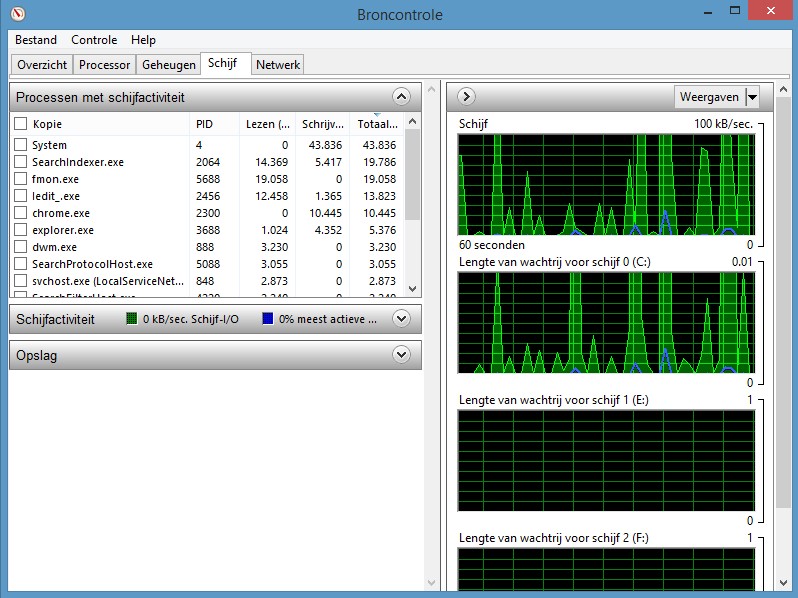Close the Broncontrole window
The image size is (798, 598).
(x=771, y=11)
